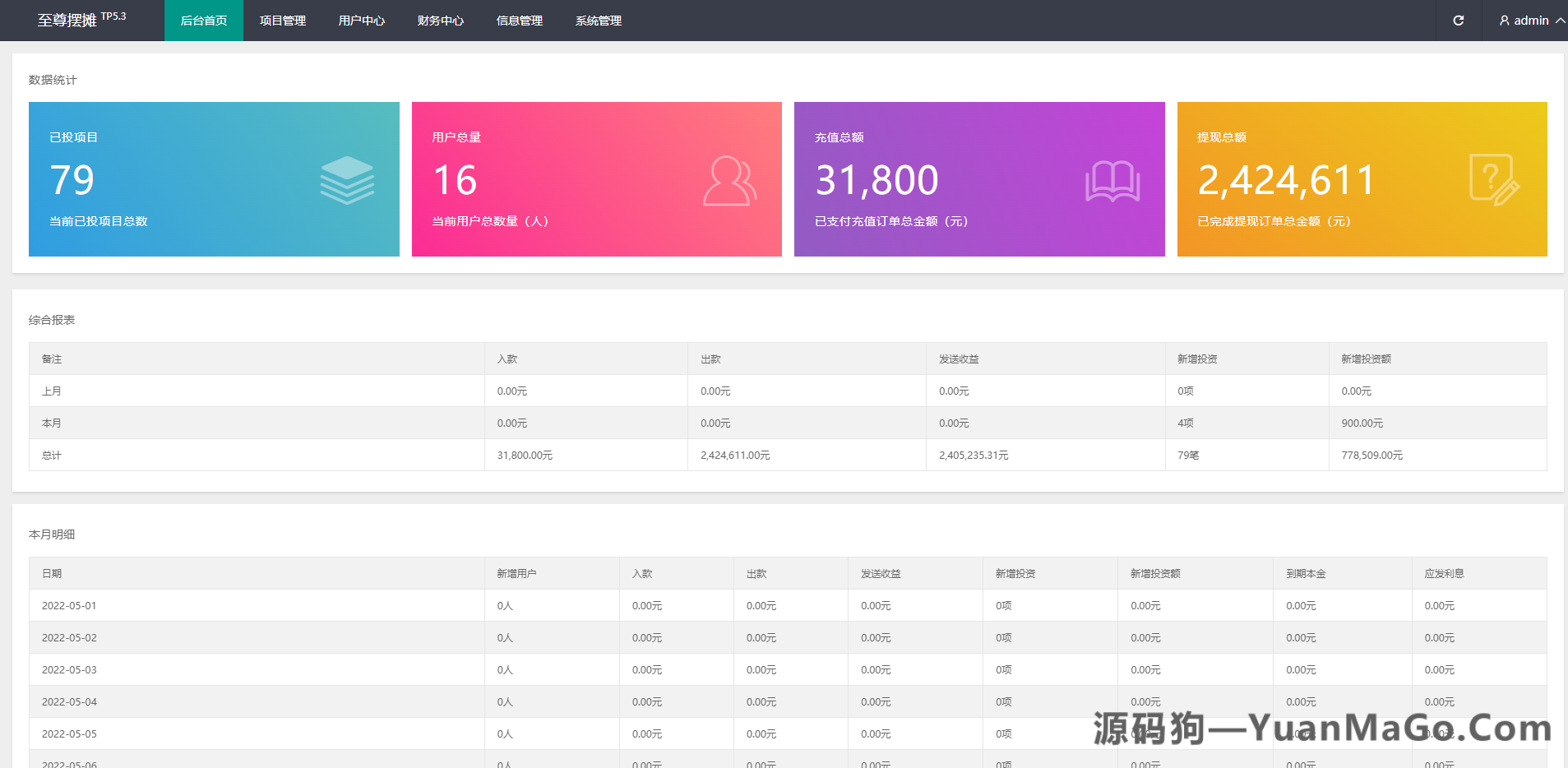Click the 后台首页 navigation button
This screenshot has width=1568, height=768.
point(203,21)
